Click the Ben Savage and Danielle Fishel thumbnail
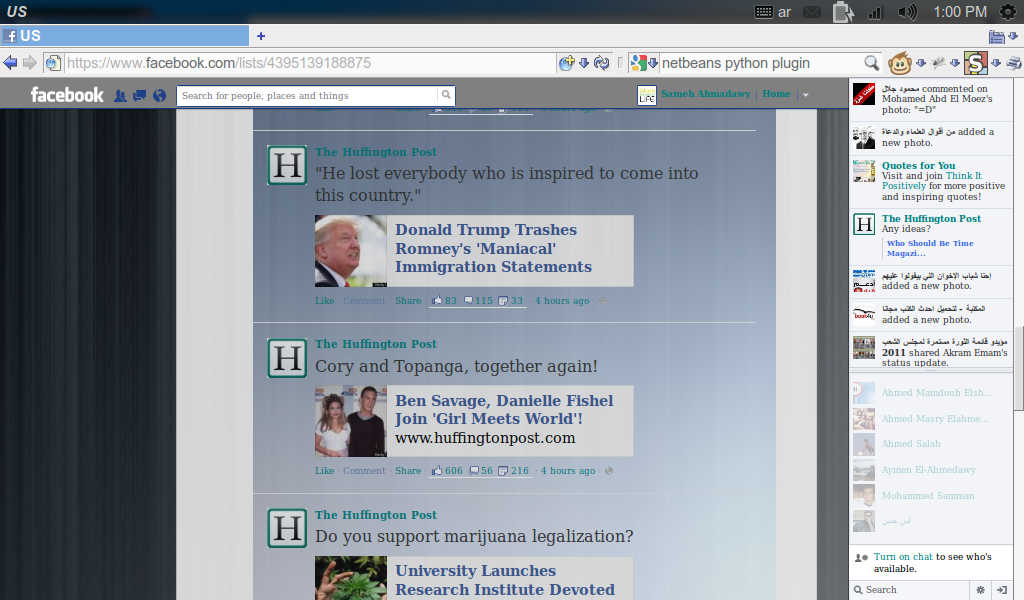Viewport: 1024px width, 600px height. [x=351, y=421]
